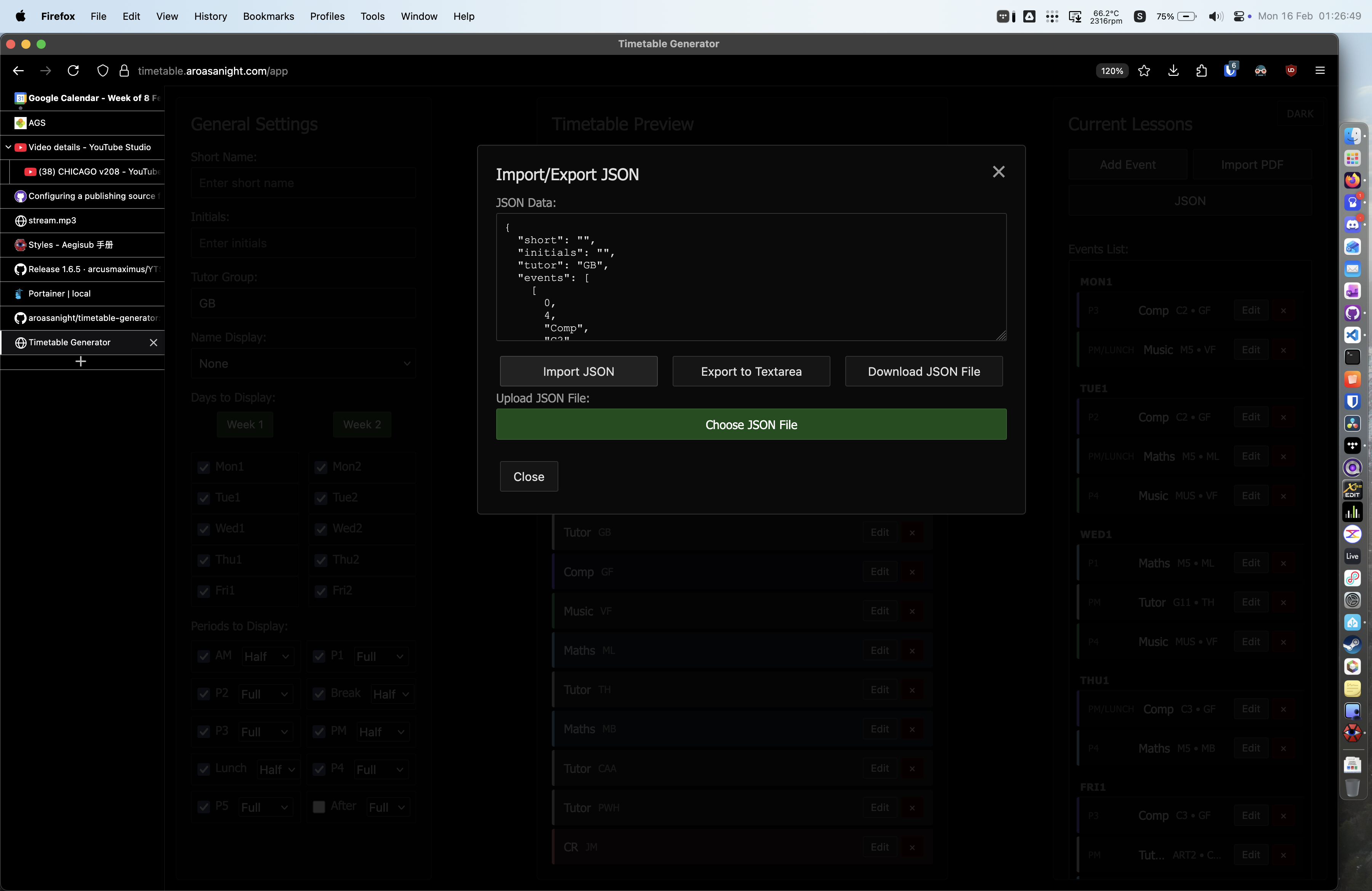Viewport: 1372px width, 891px height.
Task: Open the tracking protection shield icon
Action: (103, 71)
